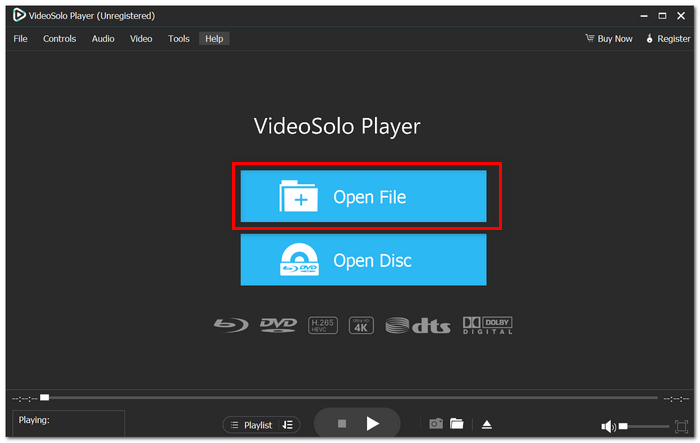Screen dimensions: 700x443
Task: Click the Playing: status field
Action: click(x=68, y=423)
